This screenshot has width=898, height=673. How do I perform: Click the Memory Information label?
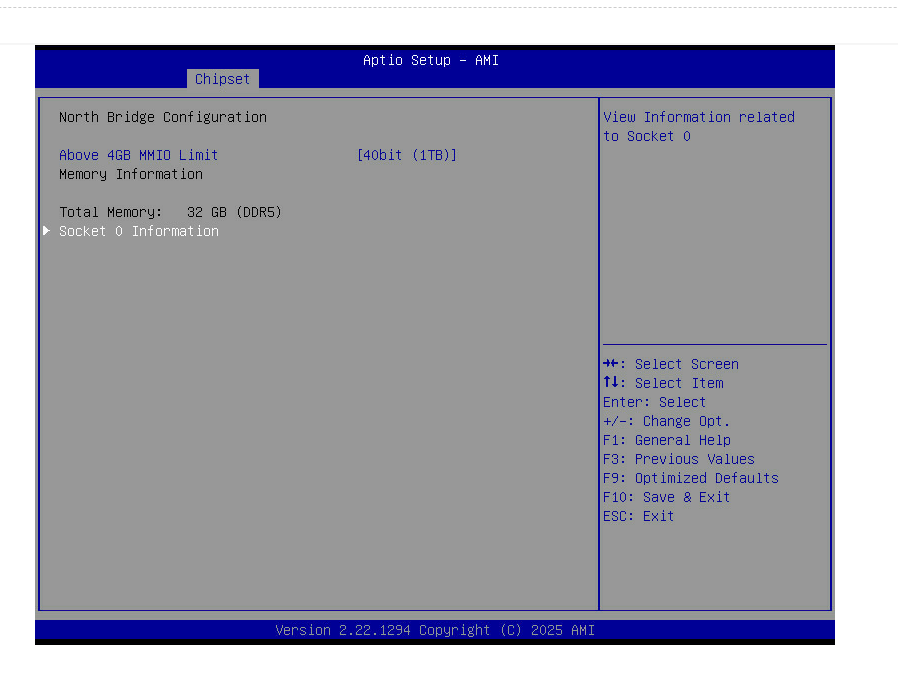pyautogui.click(x=130, y=174)
